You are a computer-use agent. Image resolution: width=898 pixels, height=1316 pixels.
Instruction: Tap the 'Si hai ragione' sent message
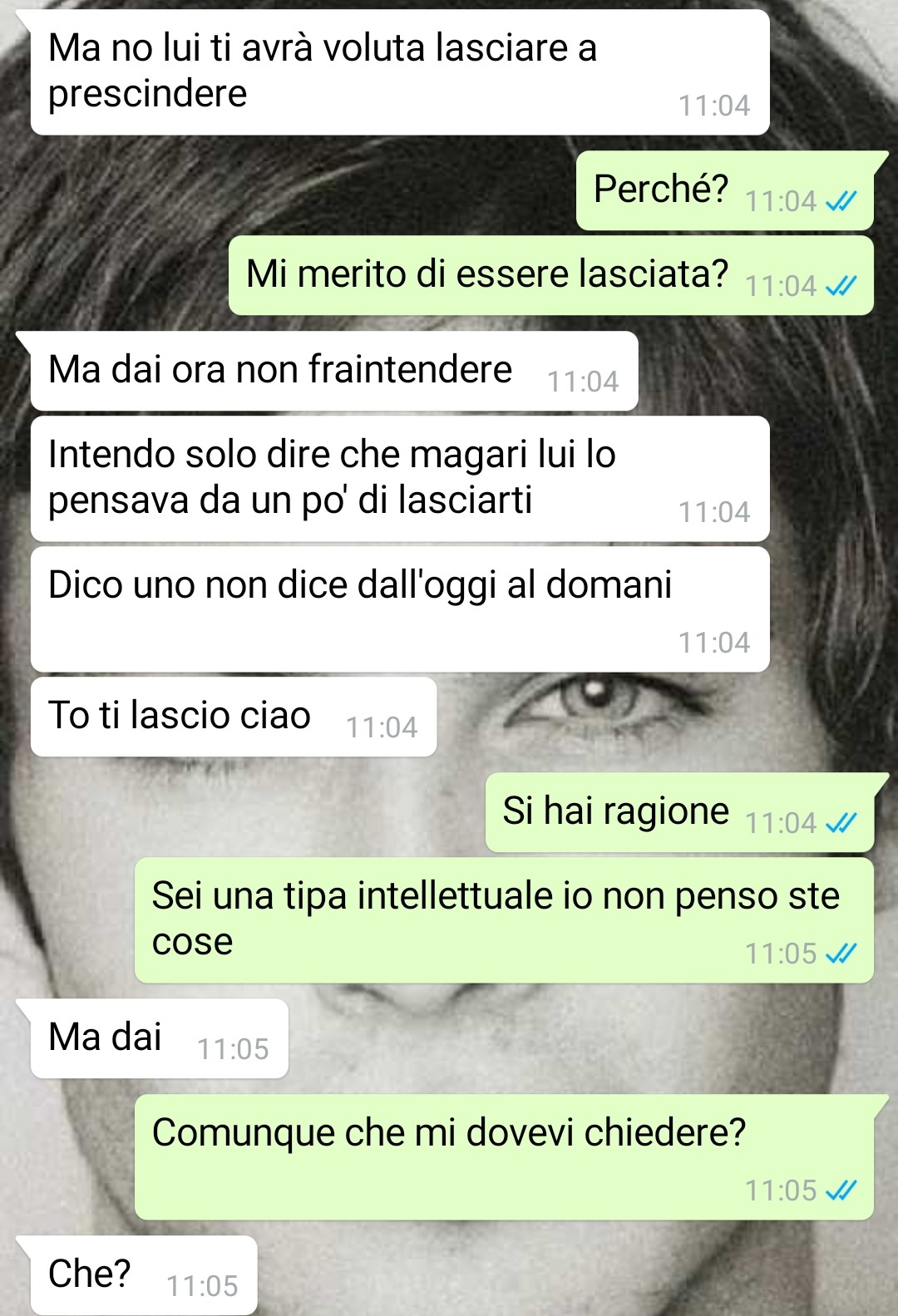[x=679, y=812]
